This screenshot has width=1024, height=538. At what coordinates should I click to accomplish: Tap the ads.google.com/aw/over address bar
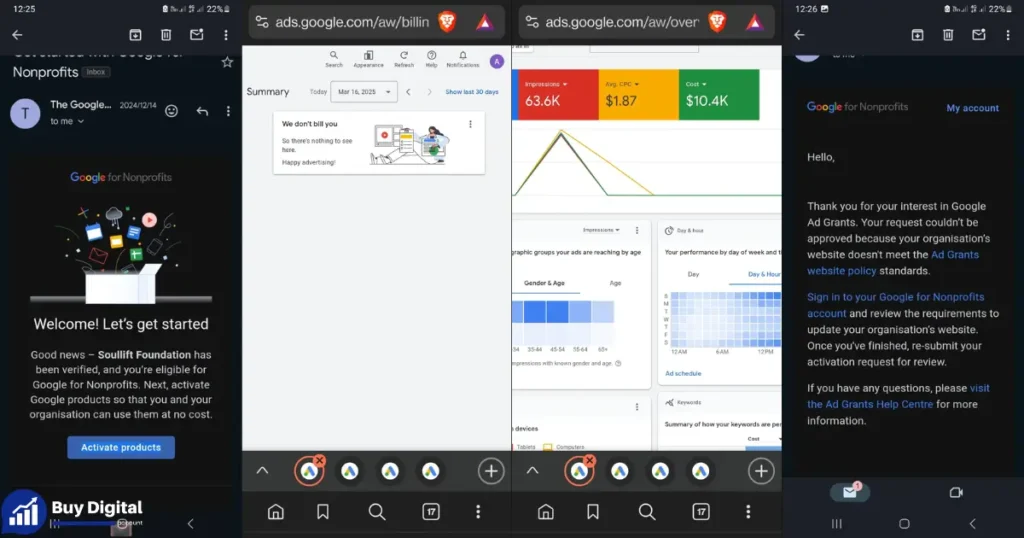pos(622,22)
